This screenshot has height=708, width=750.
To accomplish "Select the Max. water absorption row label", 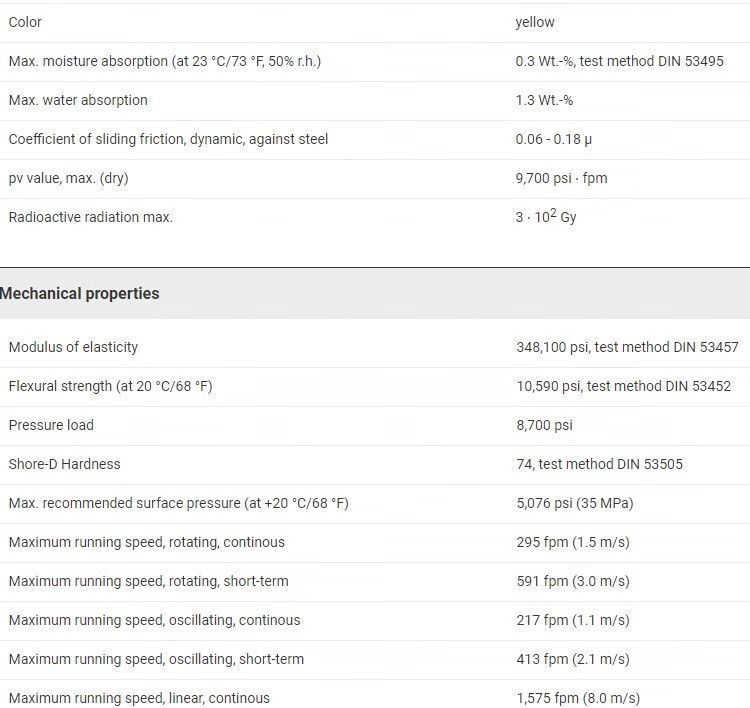I will coord(78,100).
